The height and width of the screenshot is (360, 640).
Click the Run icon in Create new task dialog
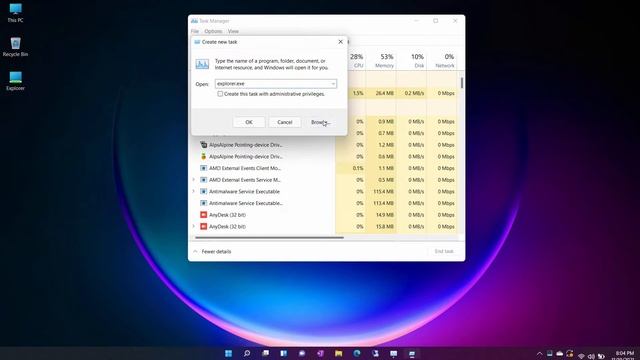click(202, 64)
